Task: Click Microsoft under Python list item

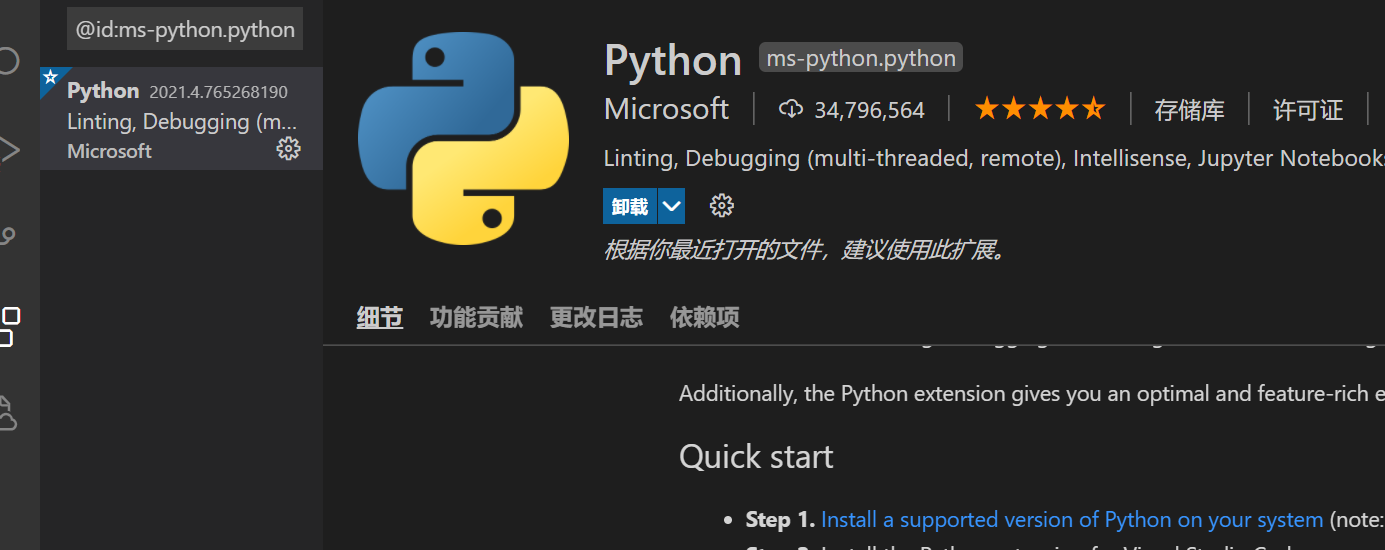Action: click(x=109, y=151)
